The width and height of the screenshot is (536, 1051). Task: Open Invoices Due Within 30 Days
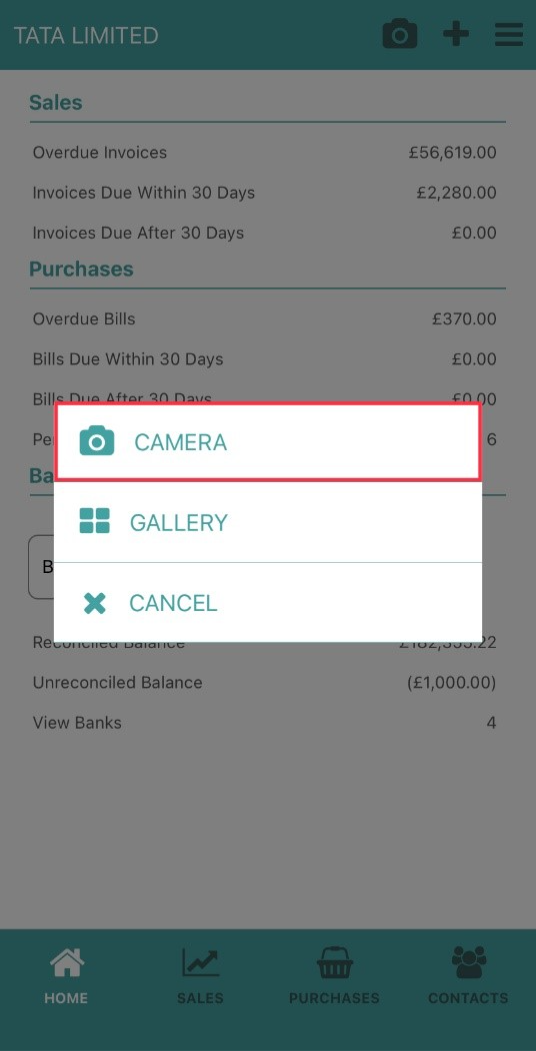(265, 193)
